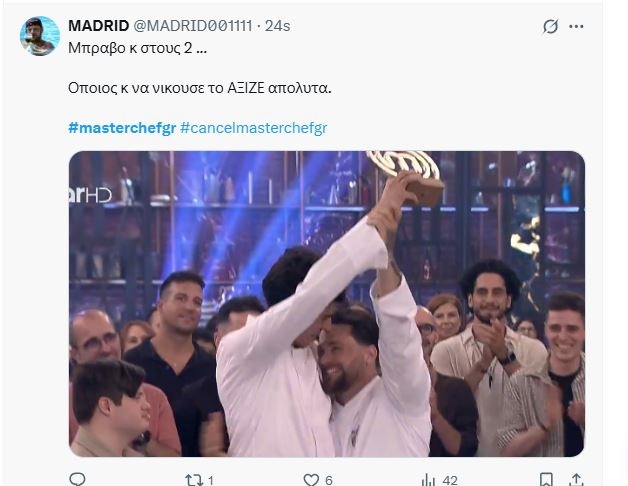Open MADRID's profile avatar

pos(40,36)
